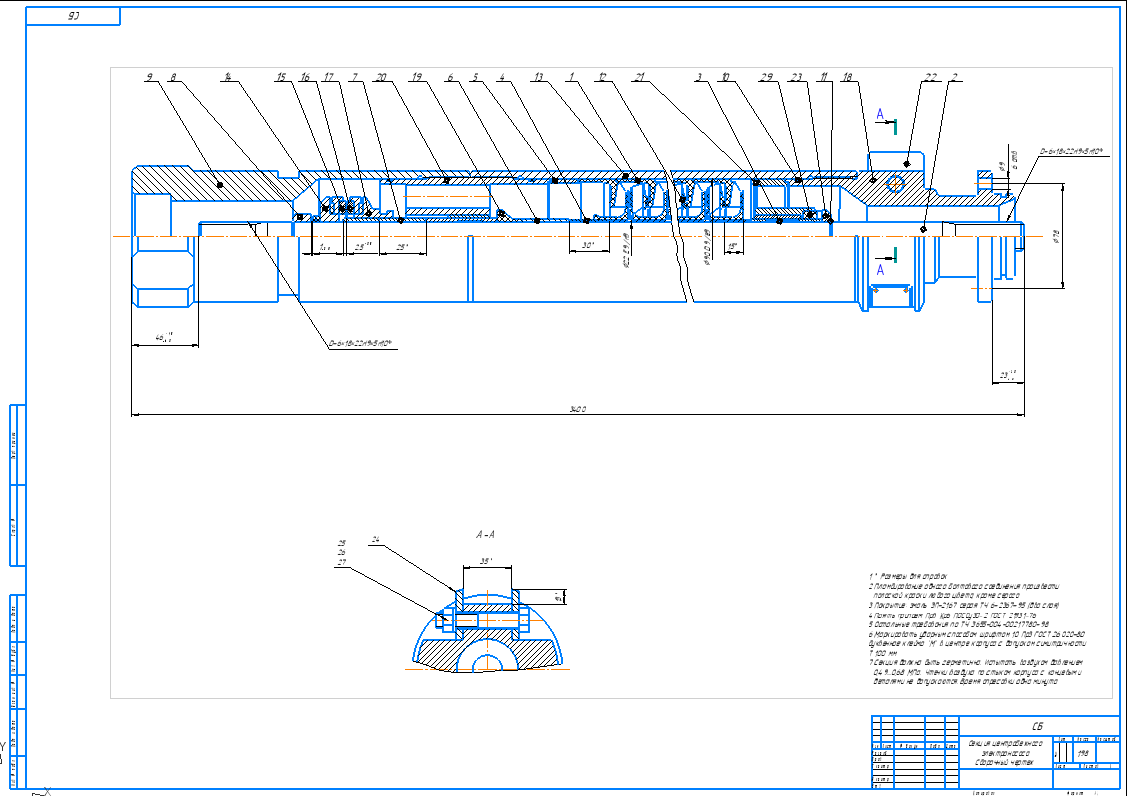
Task: Select the spline designation callout at the right shaft end
Action: 1072,151
